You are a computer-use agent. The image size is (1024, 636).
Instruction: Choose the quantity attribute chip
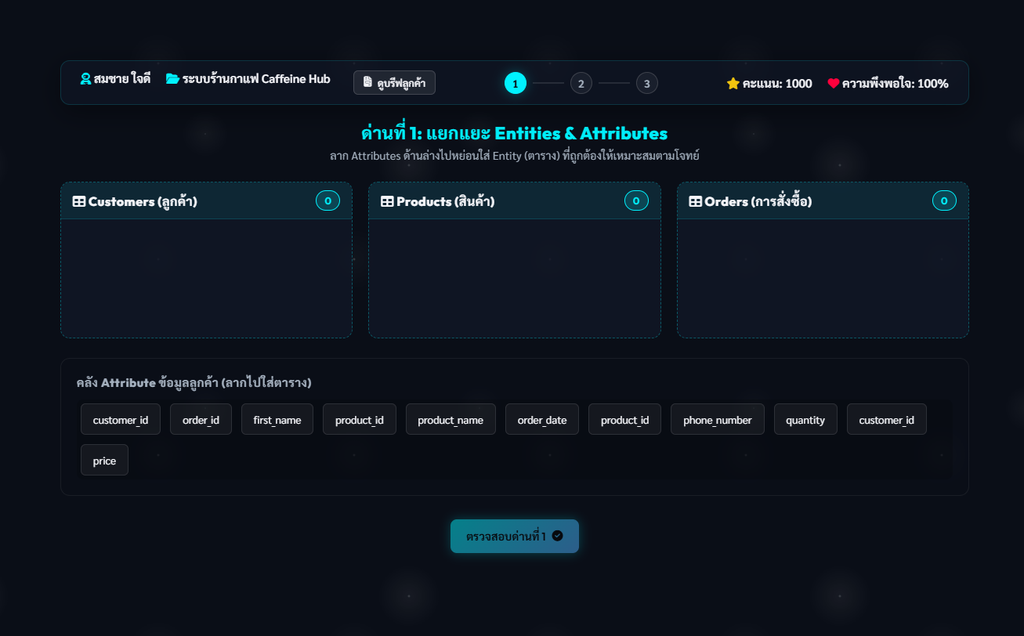click(x=805, y=420)
